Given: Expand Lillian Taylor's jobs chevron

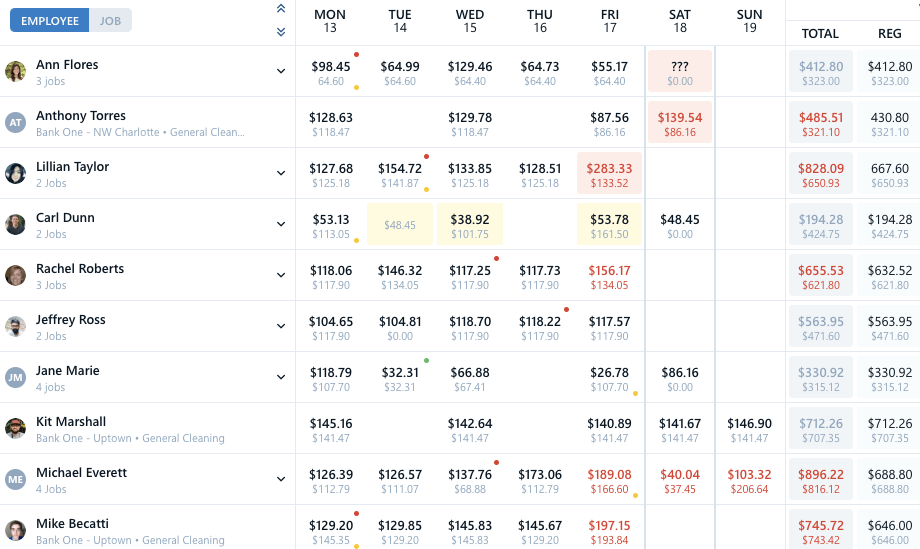Looking at the screenshot, I should coord(281,173).
